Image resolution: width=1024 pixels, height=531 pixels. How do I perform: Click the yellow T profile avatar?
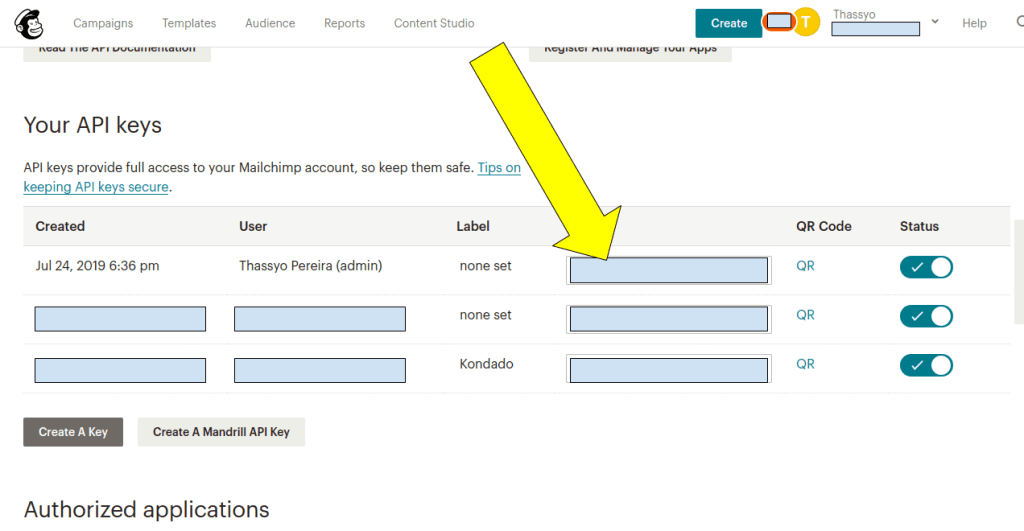pyautogui.click(x=806, y=22)
